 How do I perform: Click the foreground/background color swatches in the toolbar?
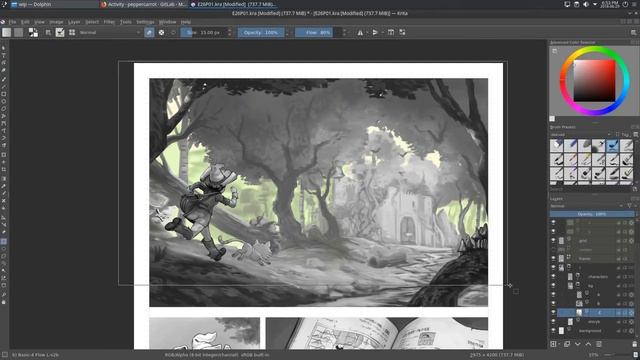[x=33, y=32]
